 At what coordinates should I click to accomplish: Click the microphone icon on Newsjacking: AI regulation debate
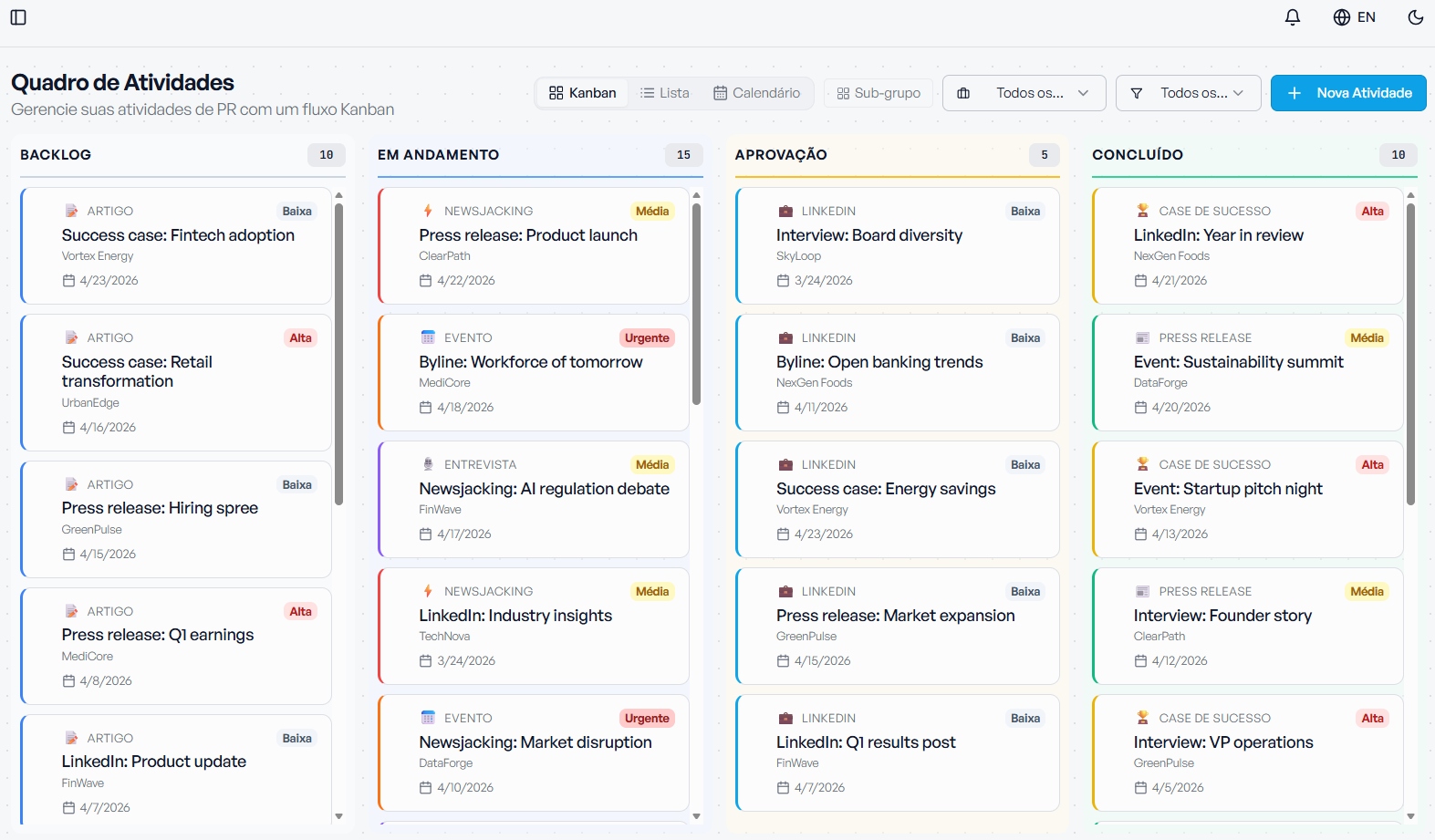[428, 464]
